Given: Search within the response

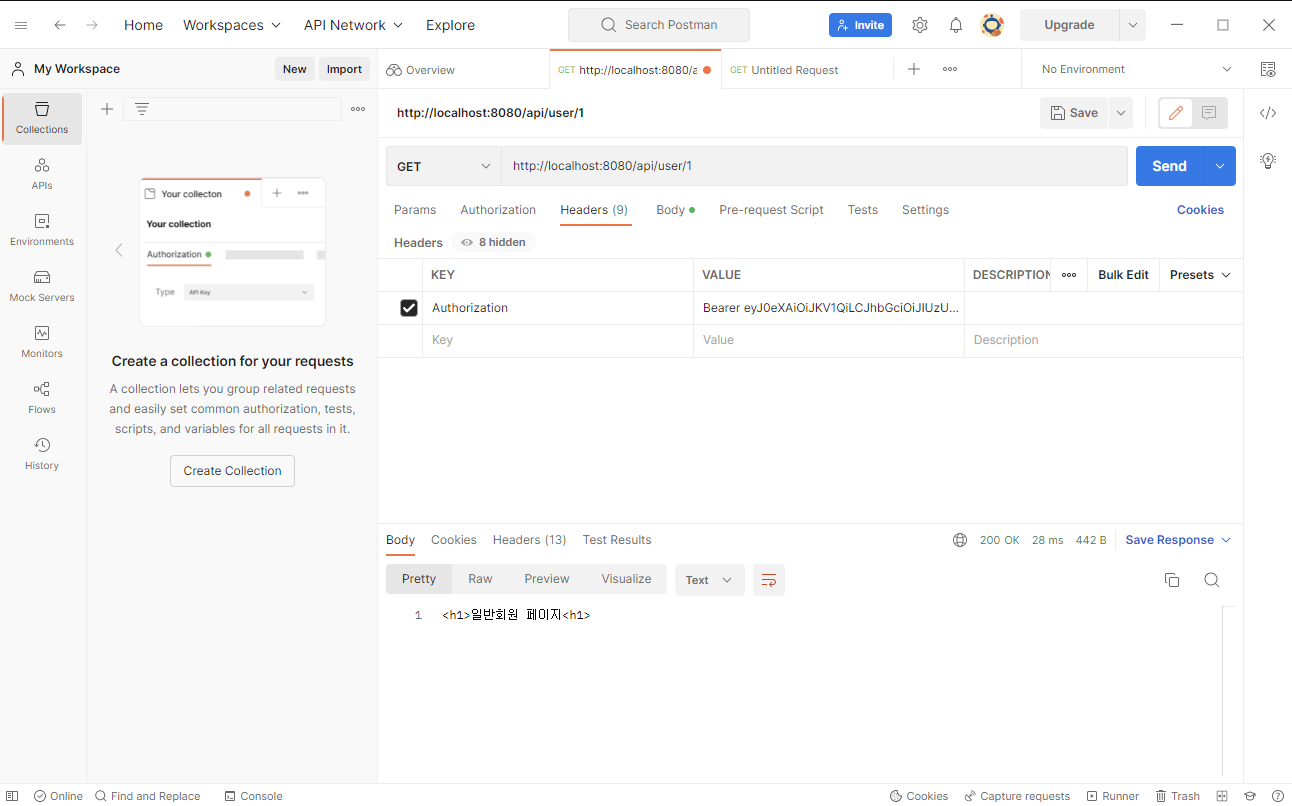Looking at the screenshot, I should [1211, 579].
